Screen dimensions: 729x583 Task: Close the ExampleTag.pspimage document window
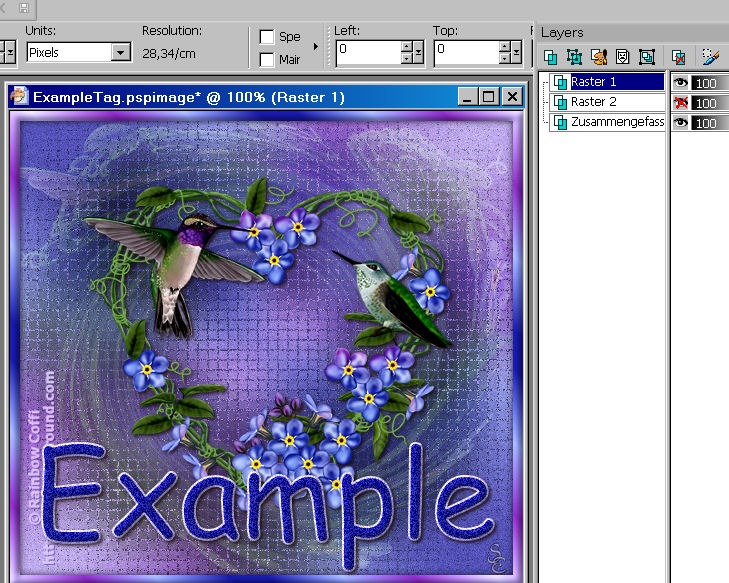pos(512,97)
